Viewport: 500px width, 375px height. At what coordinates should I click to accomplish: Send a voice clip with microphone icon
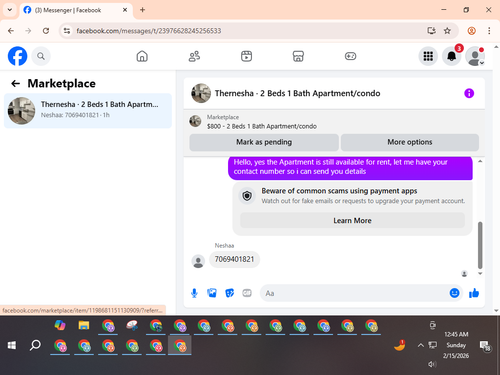pos(194,293)
